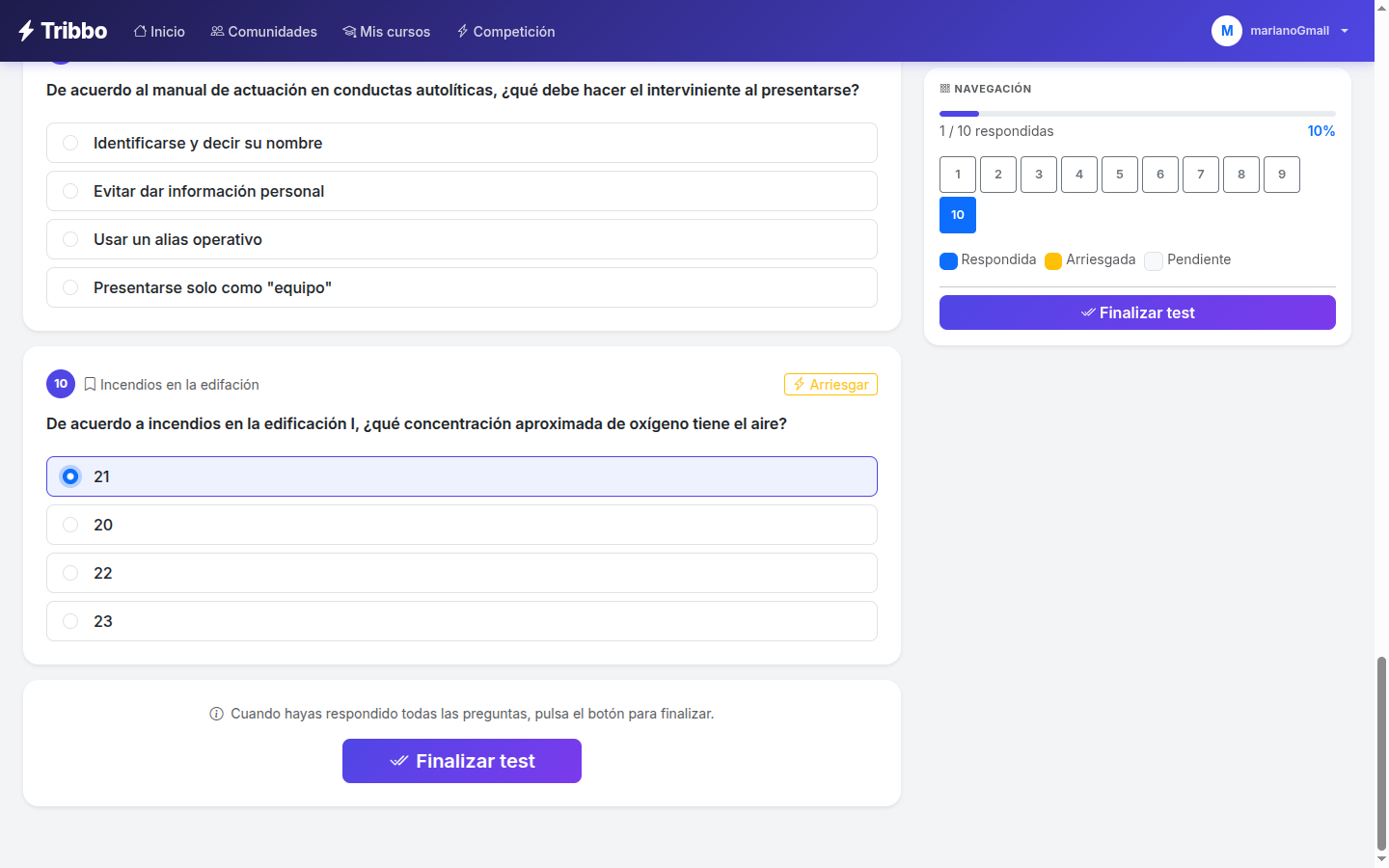Jump to question 3 in navigation
The image size is (1389, 868).
1039,175
